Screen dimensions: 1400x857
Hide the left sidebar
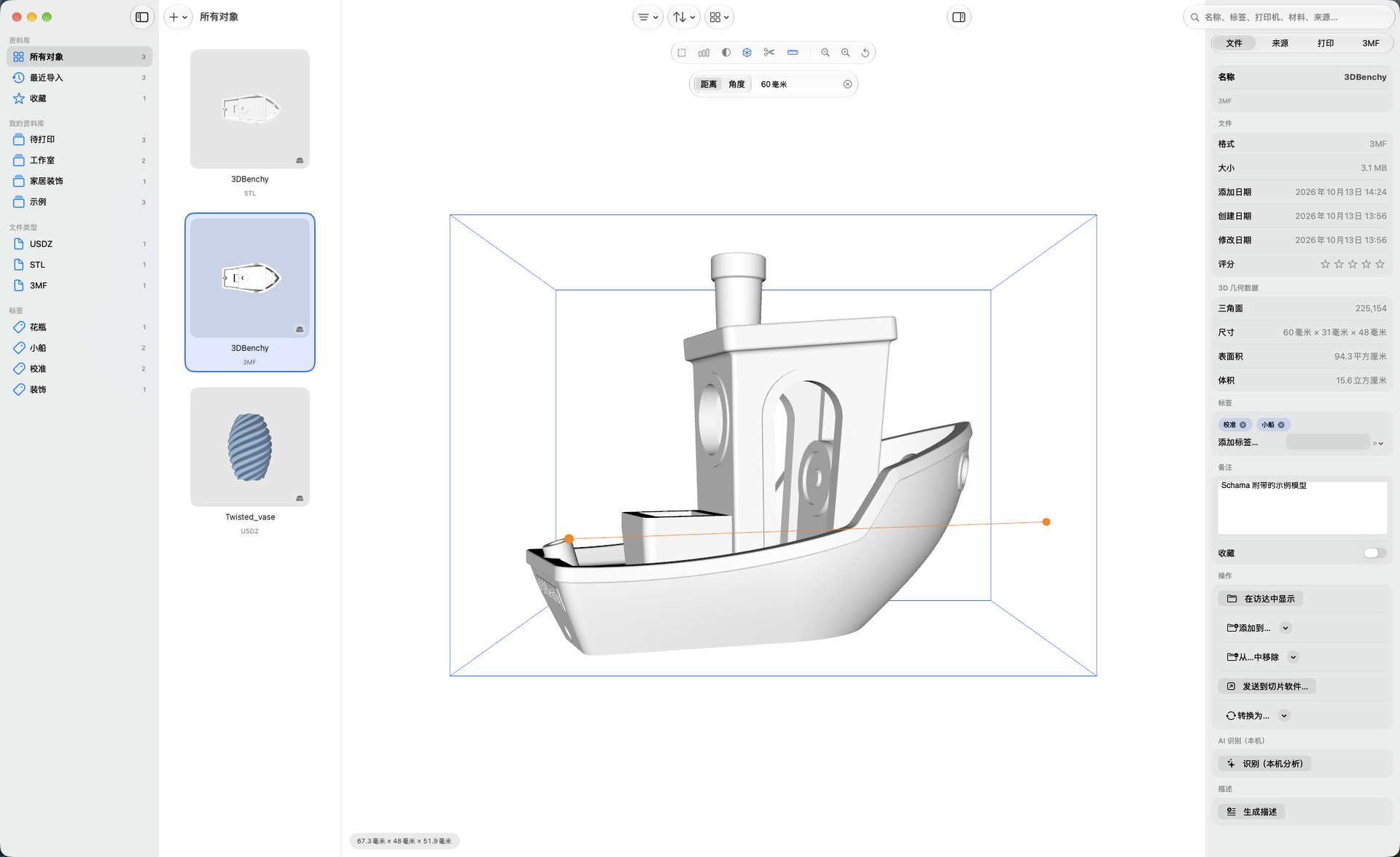(x=142, y=17)
